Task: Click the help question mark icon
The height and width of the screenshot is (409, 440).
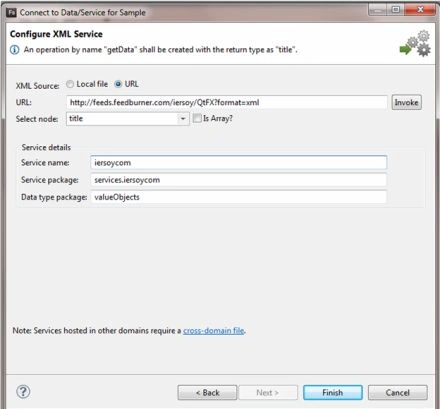Action: point(23,392)
